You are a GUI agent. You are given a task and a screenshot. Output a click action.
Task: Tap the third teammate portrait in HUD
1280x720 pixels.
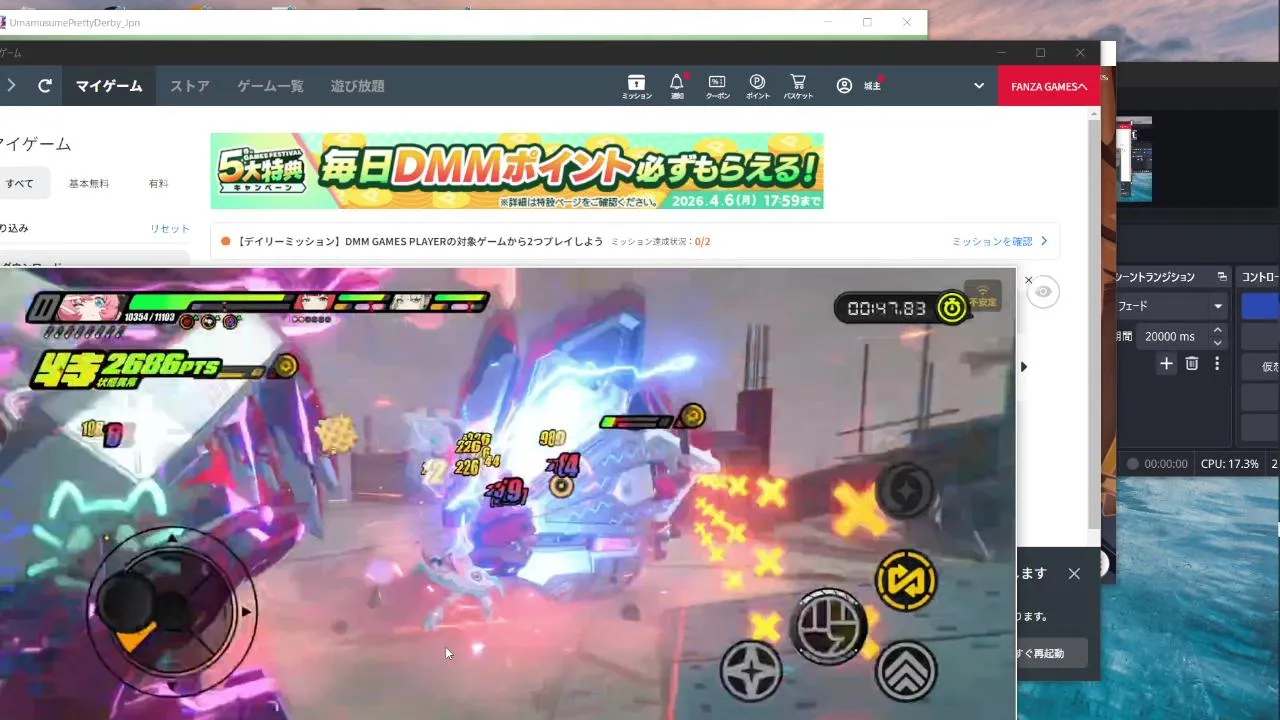[411, 302]
